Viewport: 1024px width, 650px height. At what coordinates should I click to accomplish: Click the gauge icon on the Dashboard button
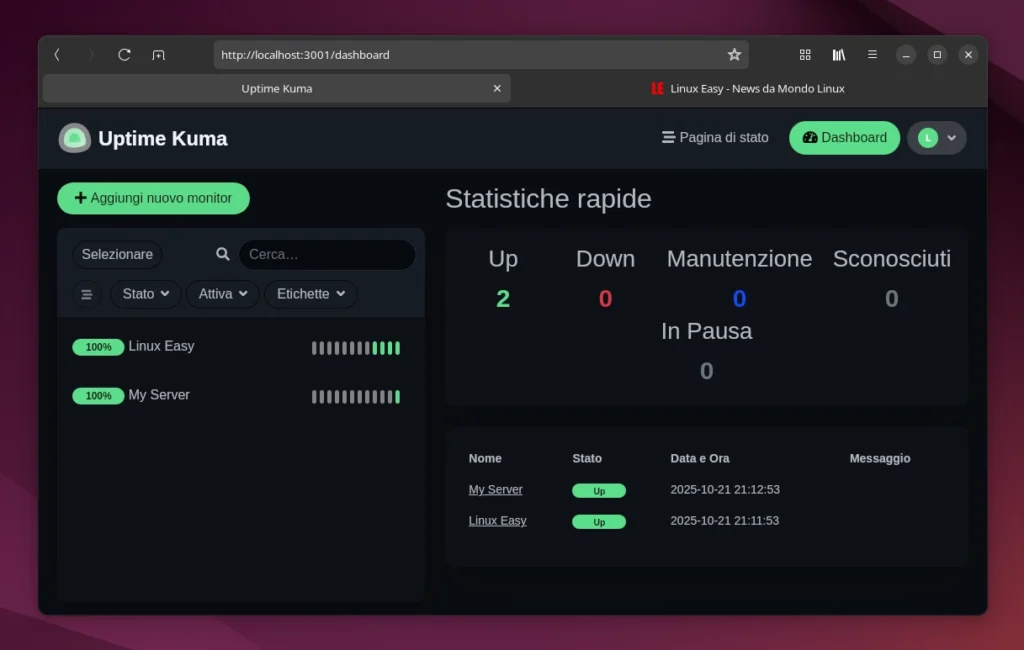pos(808,137)
